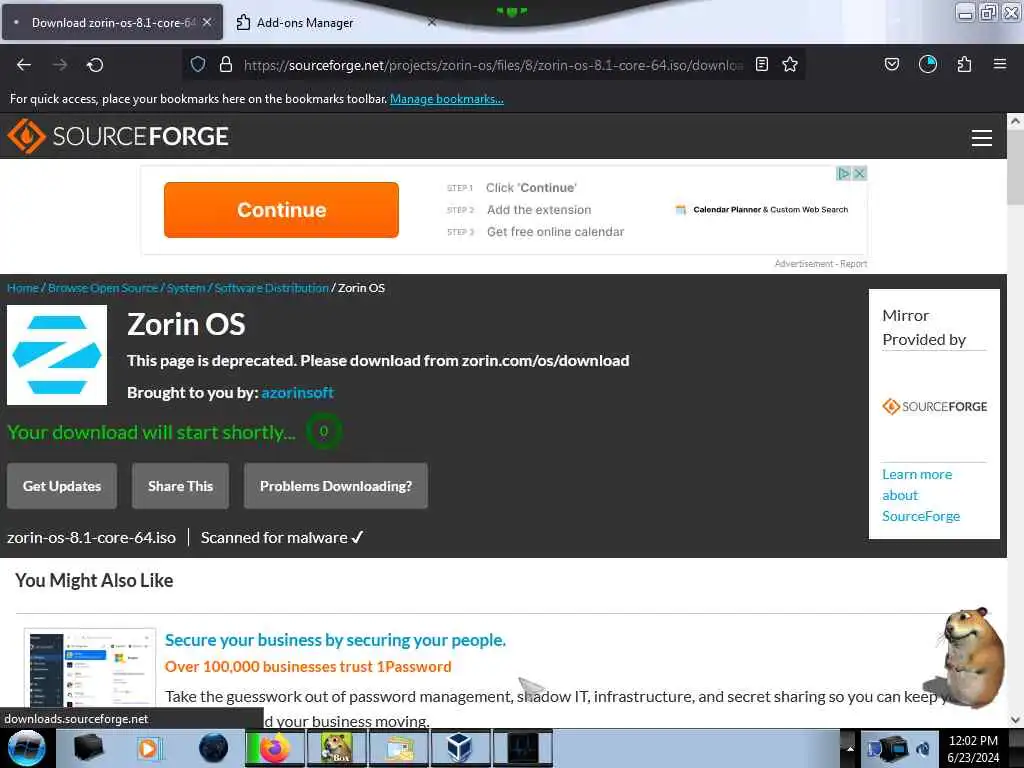Click the Firefox account circular icon
1024x768 pixels.
click(x=928, y=64)
